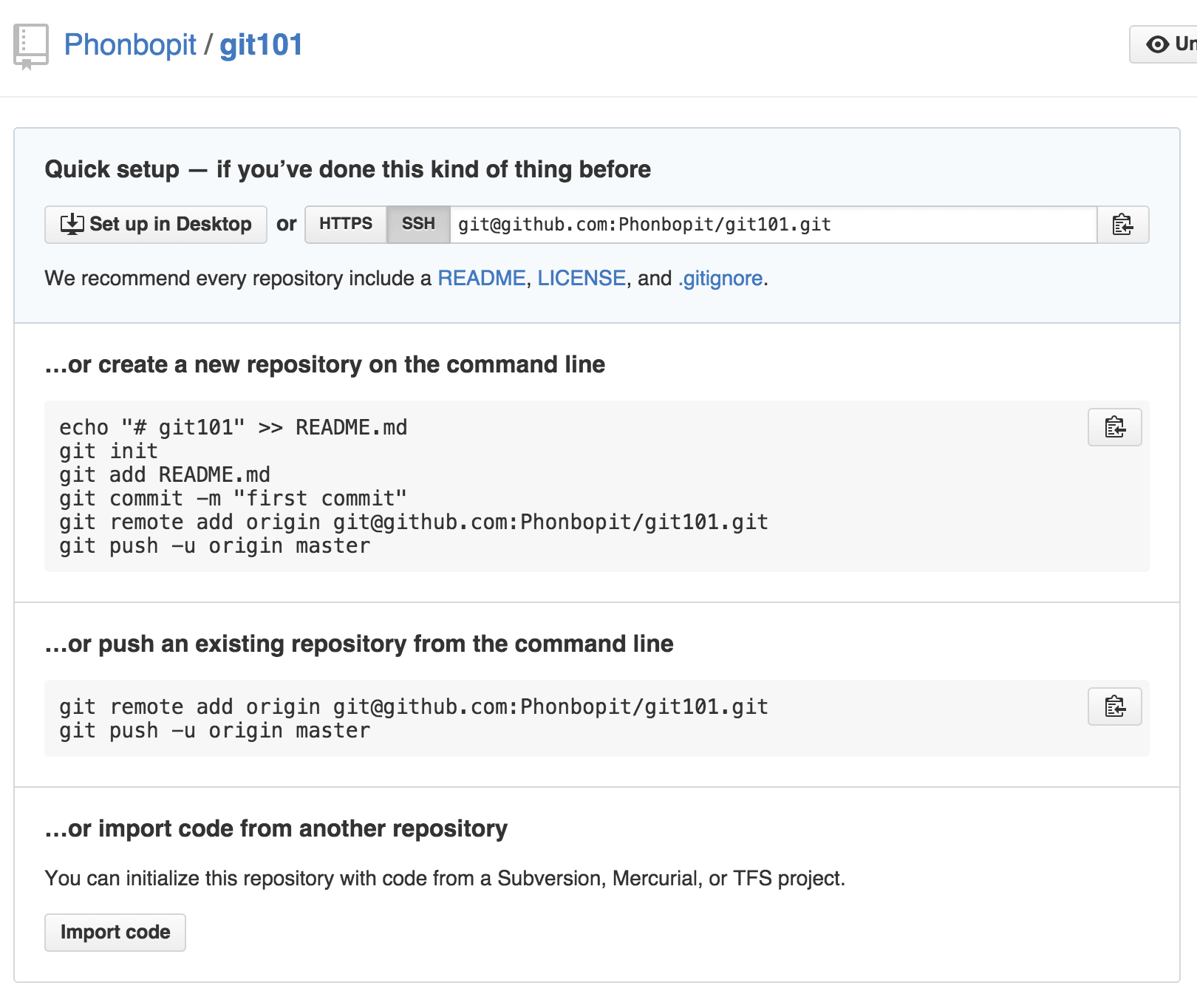Click '…or create a new repository' heading
The image size is (1197, 1008).
pyautogui.click(x=325, y=365)
